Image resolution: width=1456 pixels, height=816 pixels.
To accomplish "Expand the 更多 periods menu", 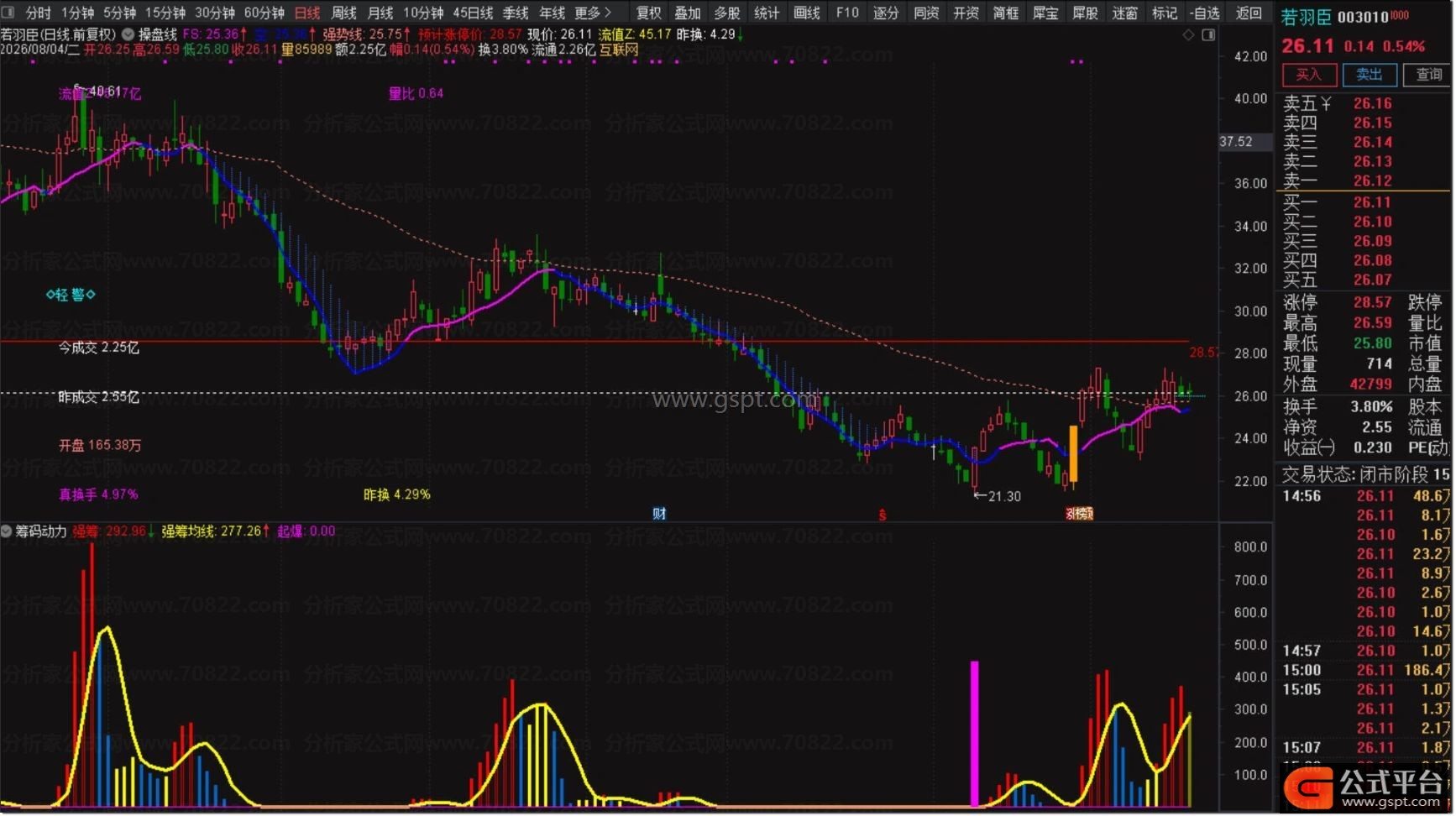I will (x=593, y=13).
